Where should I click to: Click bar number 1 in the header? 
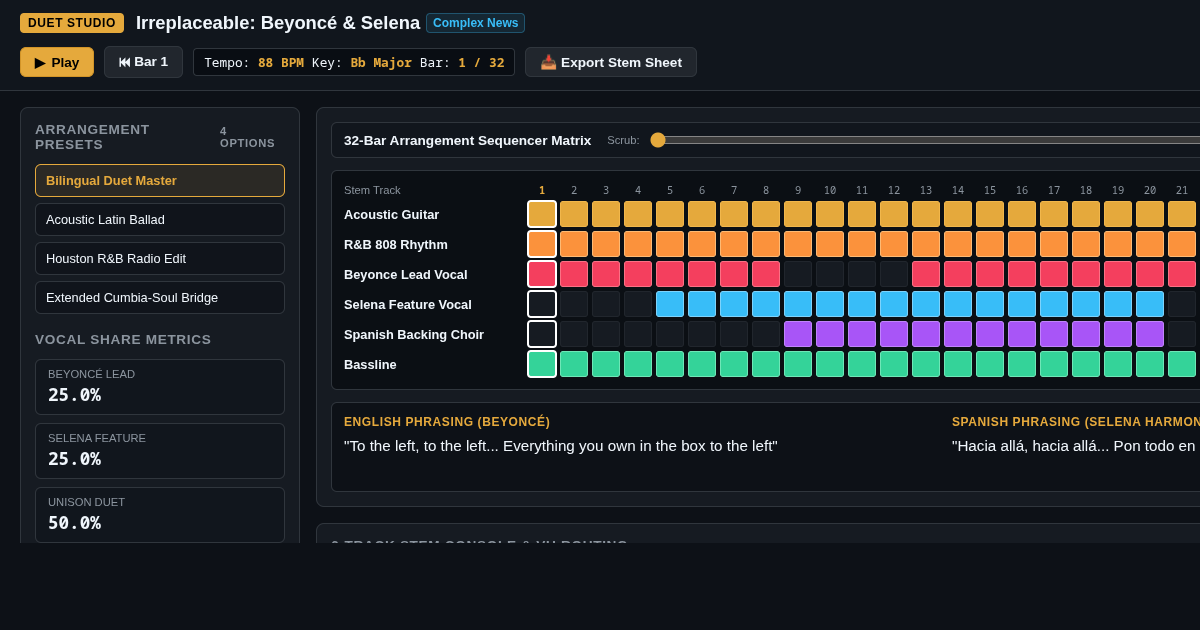542,190
